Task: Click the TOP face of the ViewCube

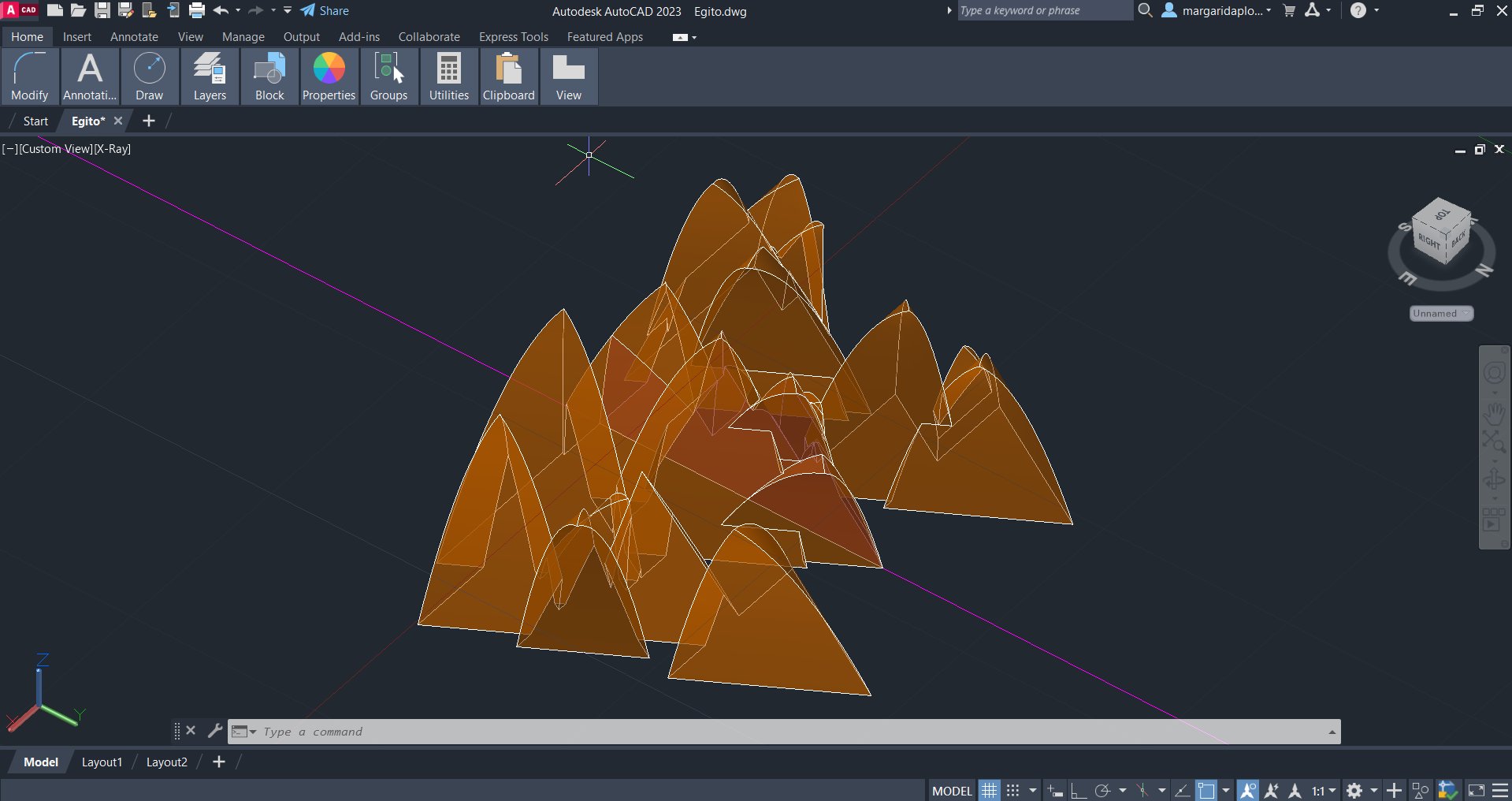Action: 1442,214
